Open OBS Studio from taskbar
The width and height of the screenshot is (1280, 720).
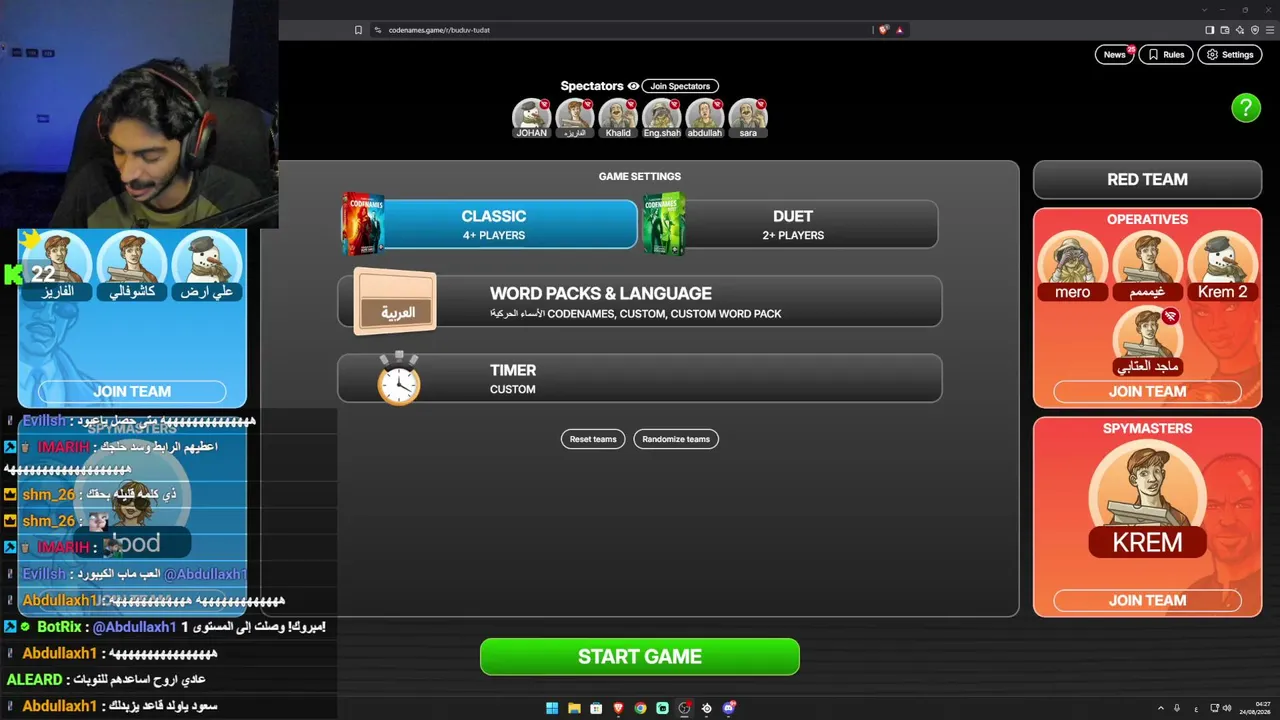[684, 708]
